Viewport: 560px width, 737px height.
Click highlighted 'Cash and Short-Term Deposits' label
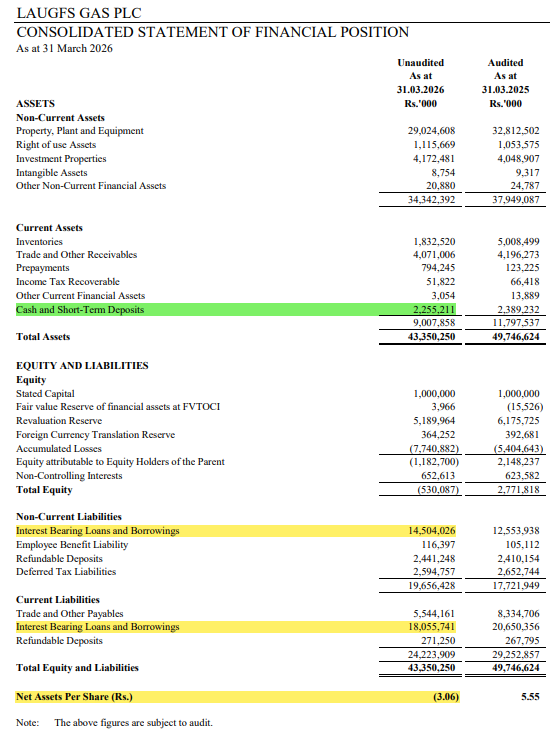[x=80, y=310]
